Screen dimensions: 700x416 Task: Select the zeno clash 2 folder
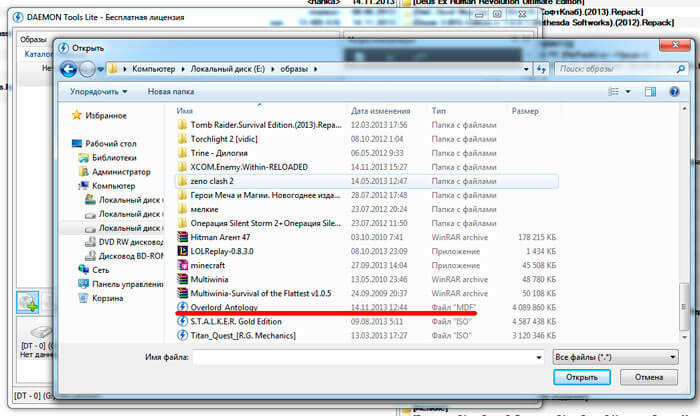tap(366, 181)
